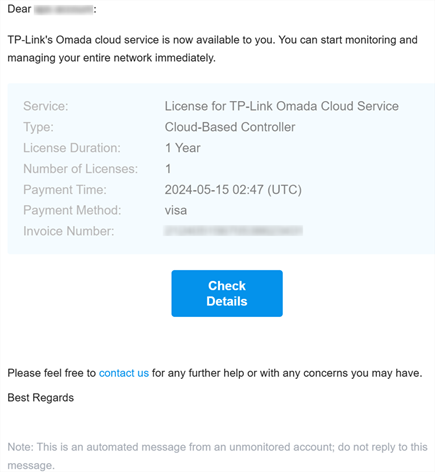
Task: Click the License for TP-Link Omada Cloud Service text
Action: point(282,106)
